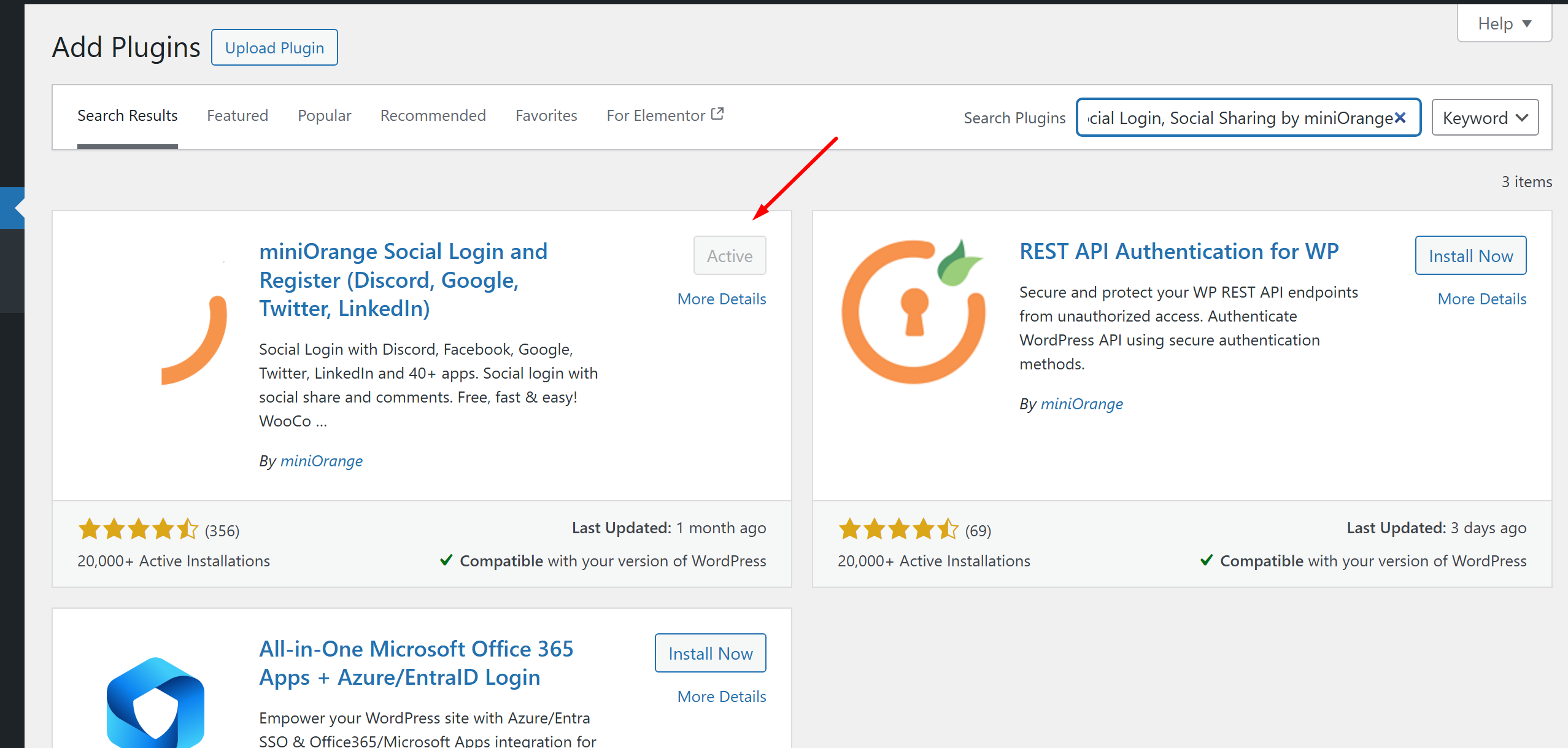Open the Favorites tab
The width and height of the screenshot is (1568, 748).
click(x=546, y=115)
